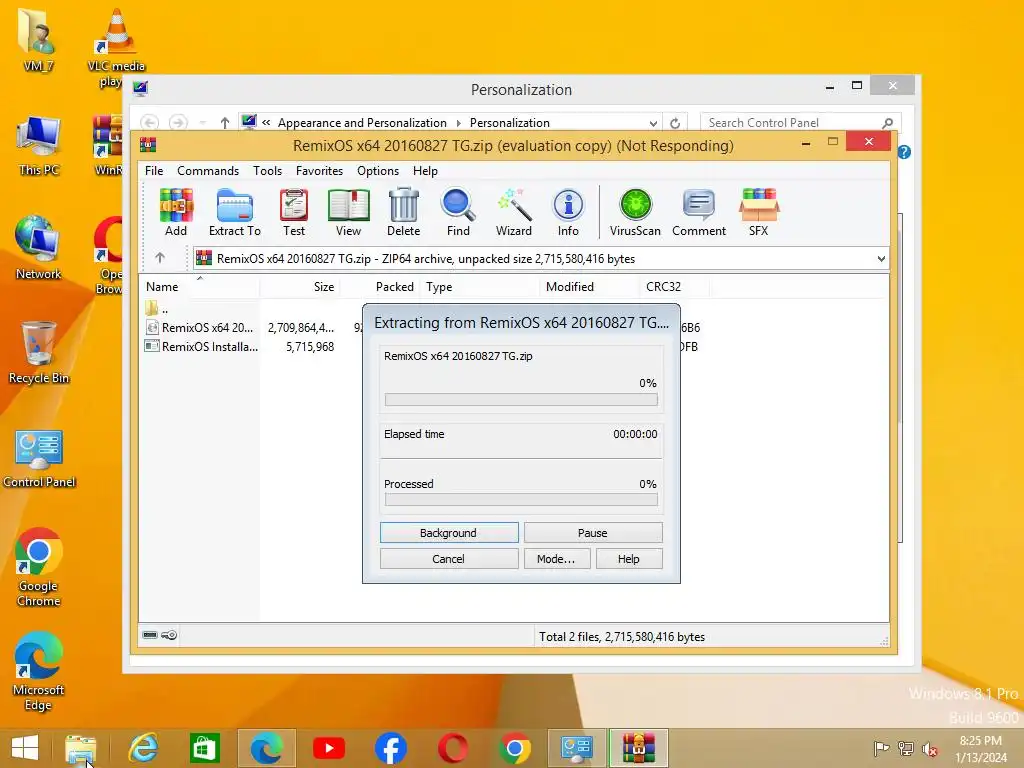Open the Comment tool
The width and height of the screenshot is (1024, 768).
pyautogui.click(x=699, y=212)
